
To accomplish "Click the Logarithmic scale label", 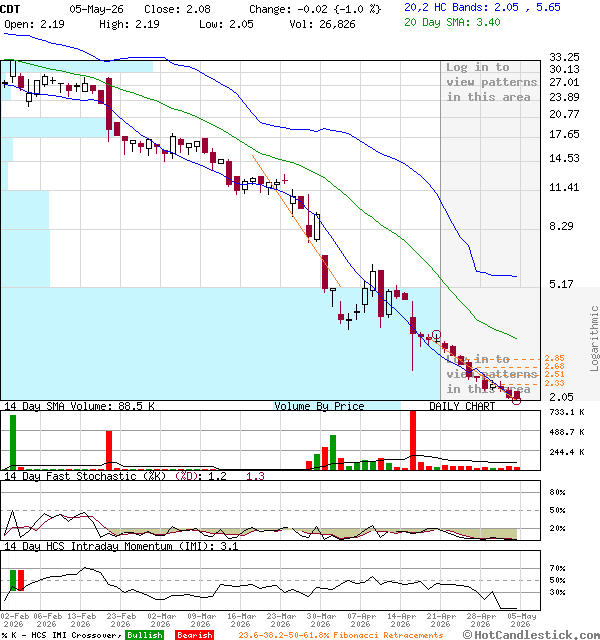I will pos(594,338).
